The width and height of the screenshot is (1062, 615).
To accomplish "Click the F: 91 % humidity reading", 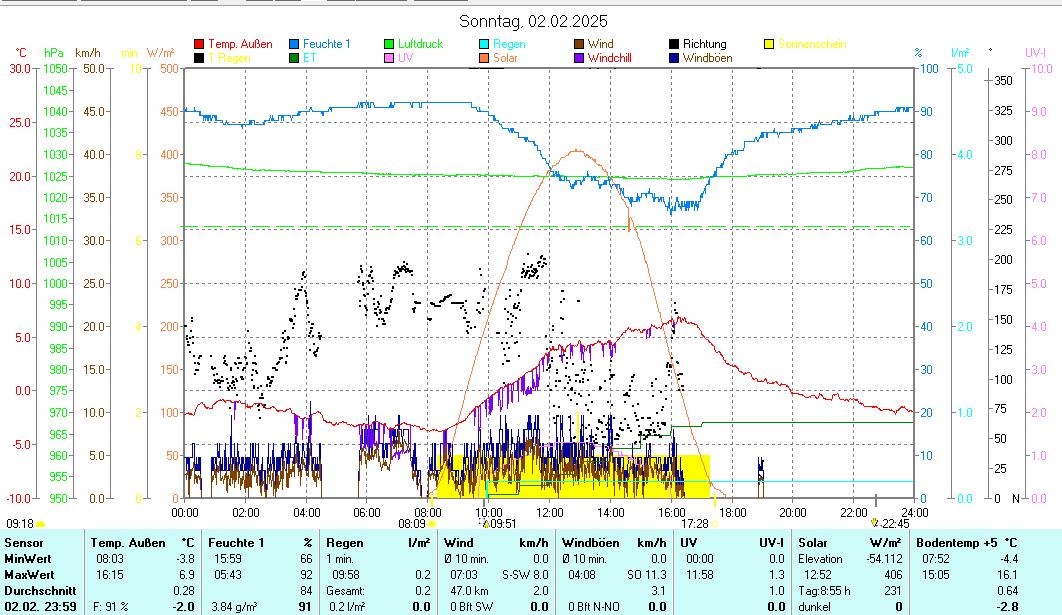I will [110, 607].
